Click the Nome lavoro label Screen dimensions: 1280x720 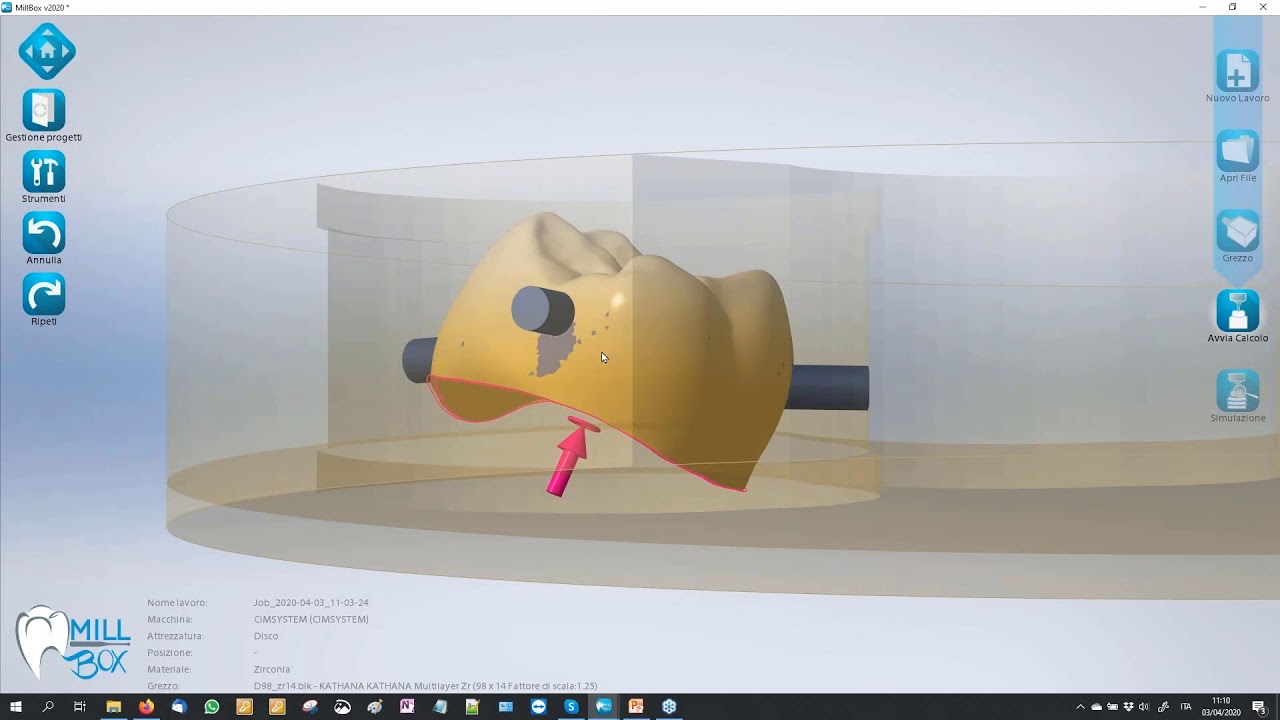point(177,603)
